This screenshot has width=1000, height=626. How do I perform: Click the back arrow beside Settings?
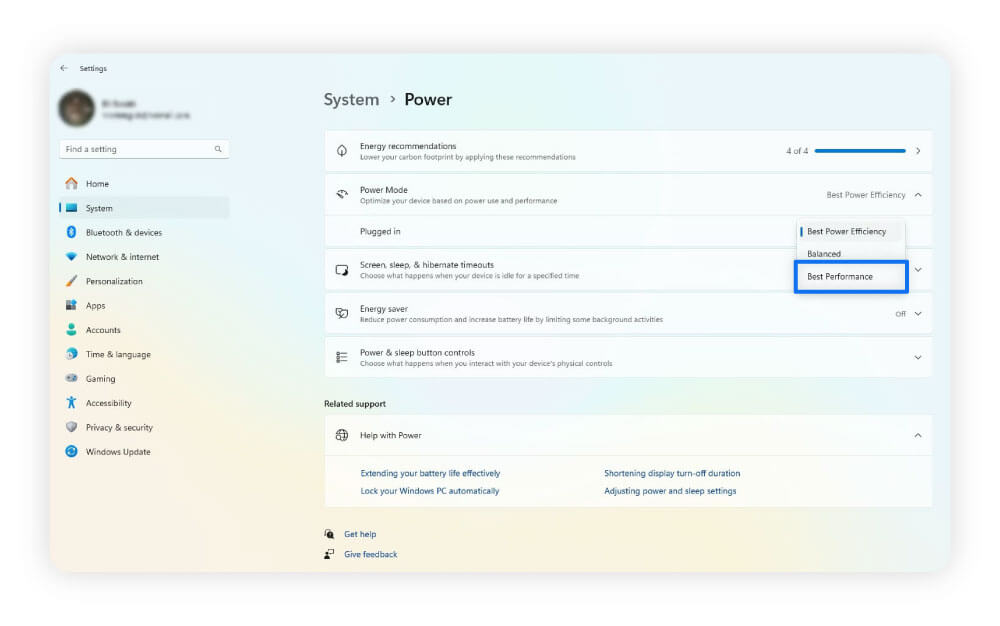point(64,68)
